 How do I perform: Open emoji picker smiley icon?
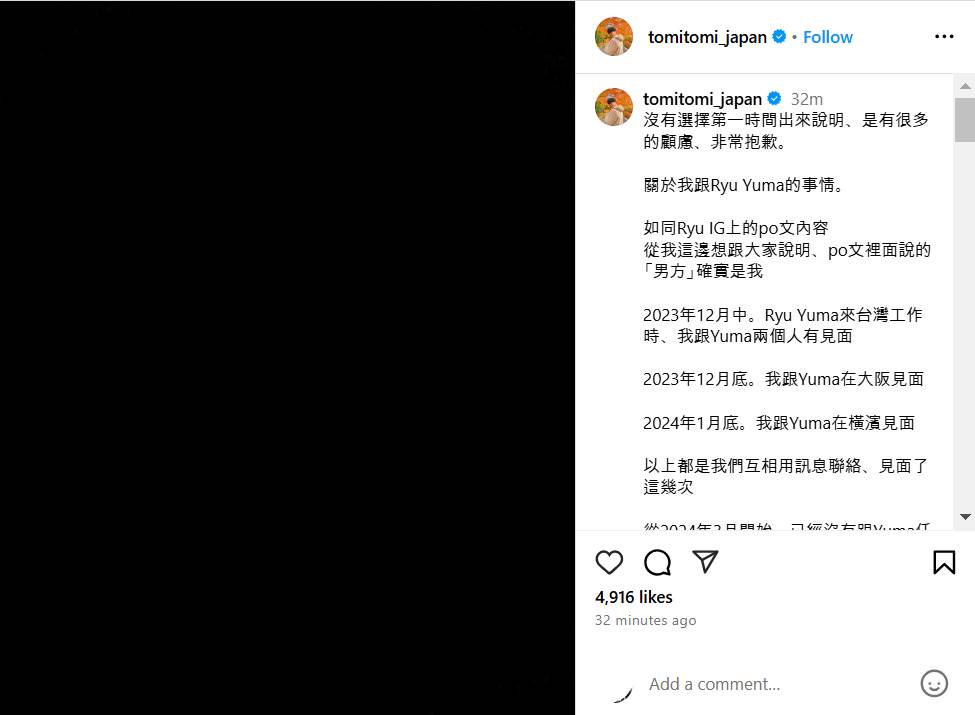934,683
